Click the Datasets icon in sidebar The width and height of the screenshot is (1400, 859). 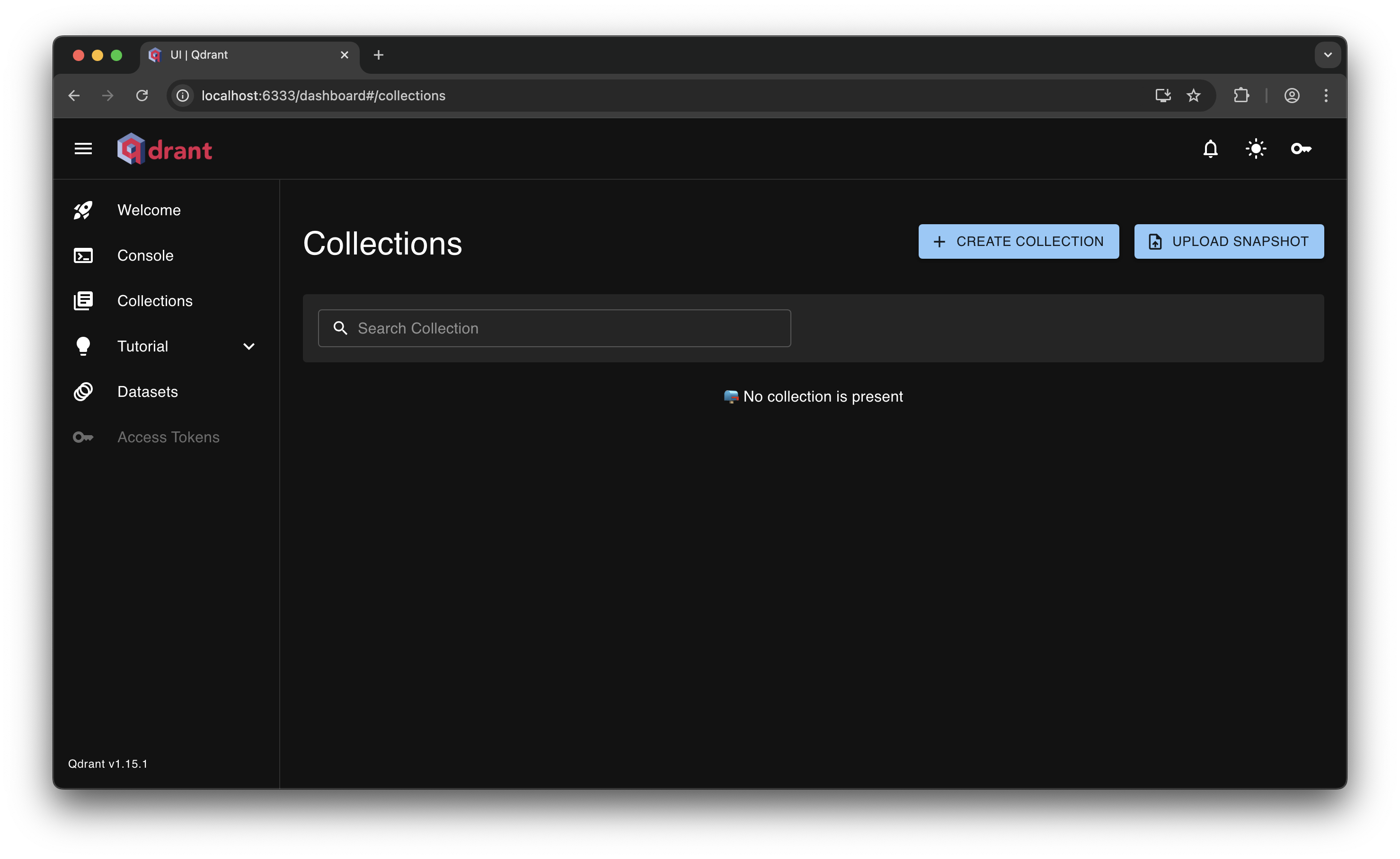[x=83, y=392]
